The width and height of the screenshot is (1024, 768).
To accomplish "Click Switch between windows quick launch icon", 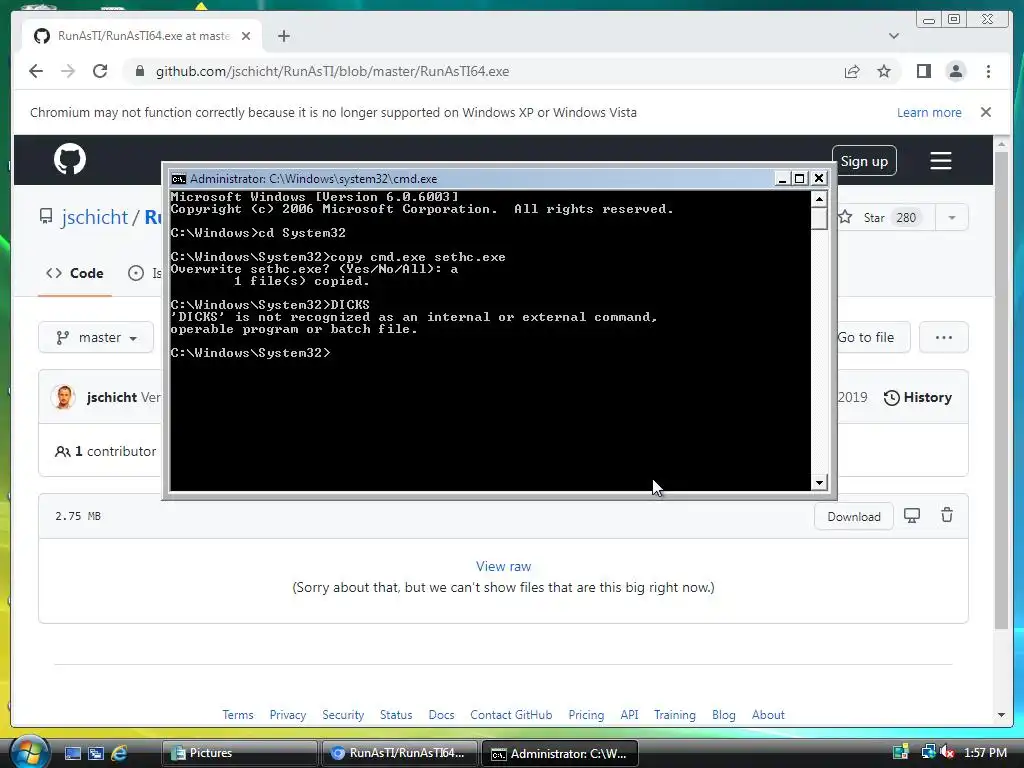I will pyautogui.click(x=96, y=753).
